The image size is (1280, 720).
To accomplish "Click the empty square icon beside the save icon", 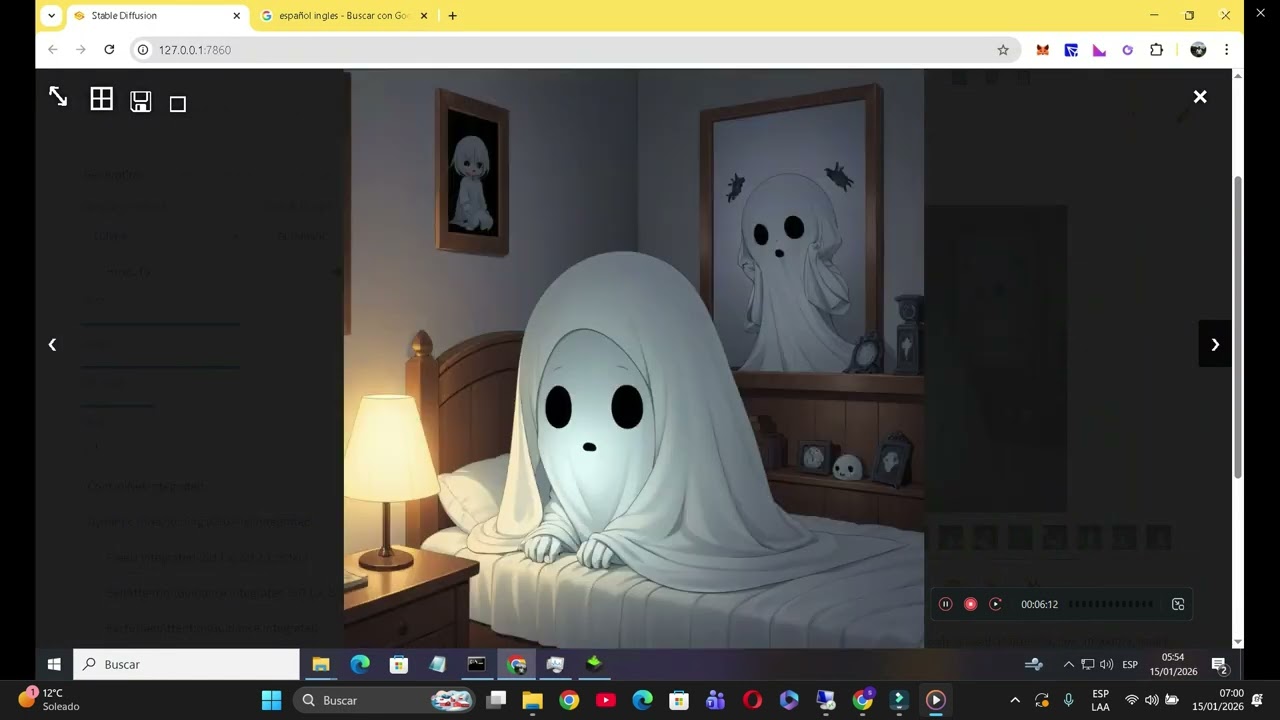I will tap(178, 104).
